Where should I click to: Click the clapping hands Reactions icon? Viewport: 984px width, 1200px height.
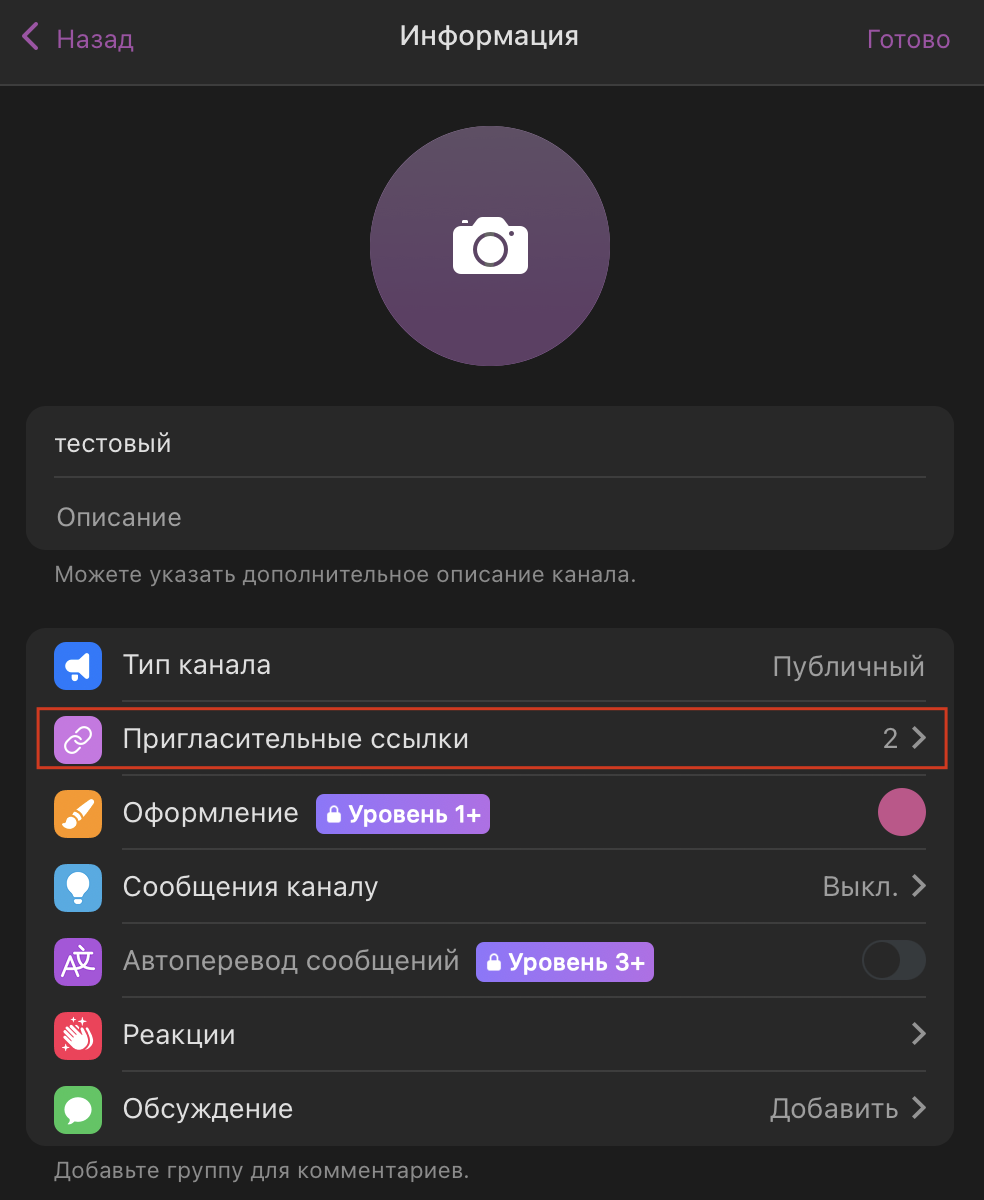[x=78, y=1035]
